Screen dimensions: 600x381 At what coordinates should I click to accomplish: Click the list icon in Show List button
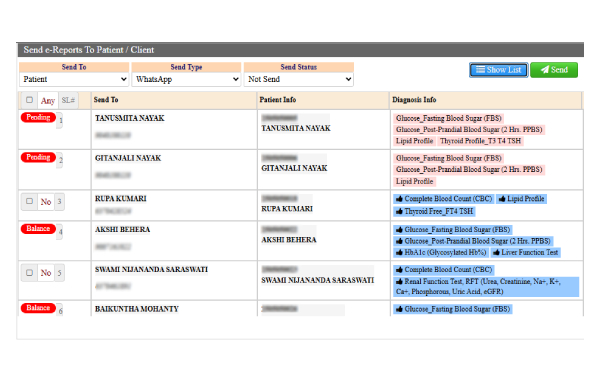(480, 70)
